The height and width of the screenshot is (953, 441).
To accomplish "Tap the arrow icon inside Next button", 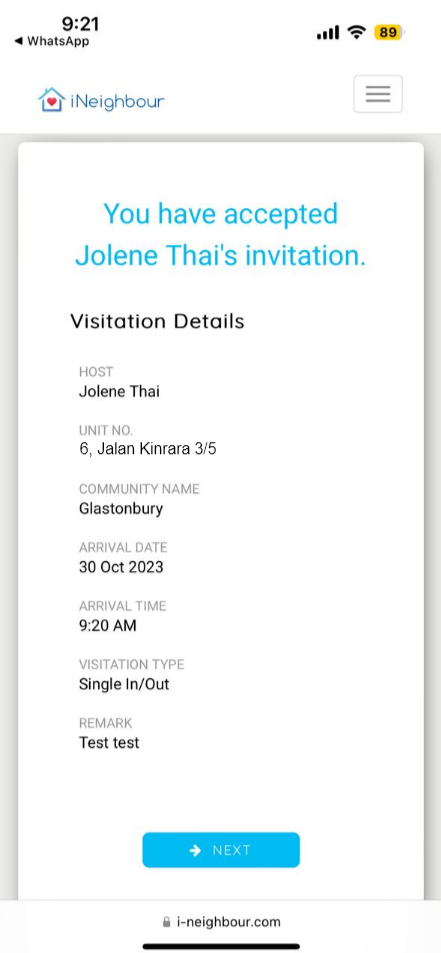I will (195, 850).
